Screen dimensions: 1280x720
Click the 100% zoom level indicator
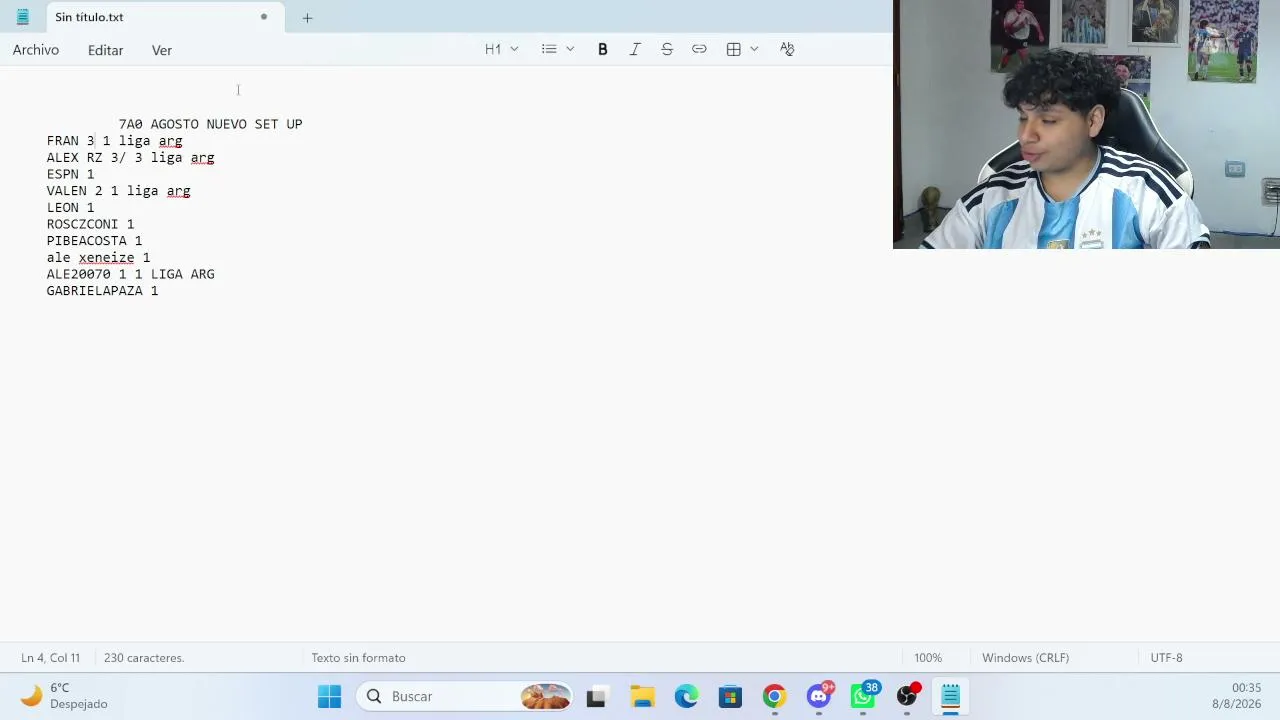(928, 658)
